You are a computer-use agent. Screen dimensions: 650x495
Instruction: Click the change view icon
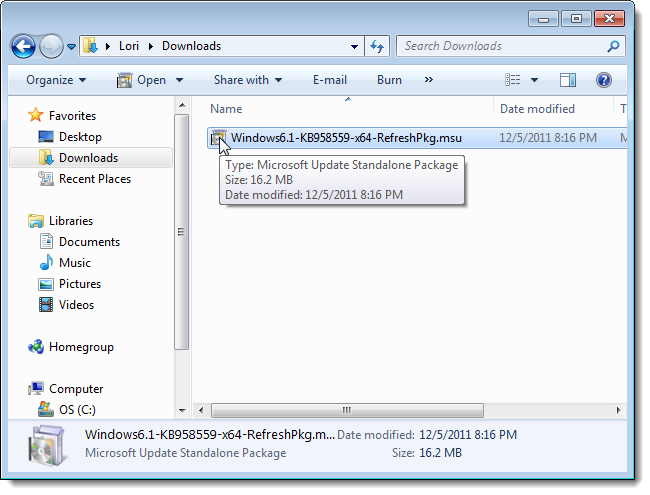pyautogui.click(x=512, y=80)
